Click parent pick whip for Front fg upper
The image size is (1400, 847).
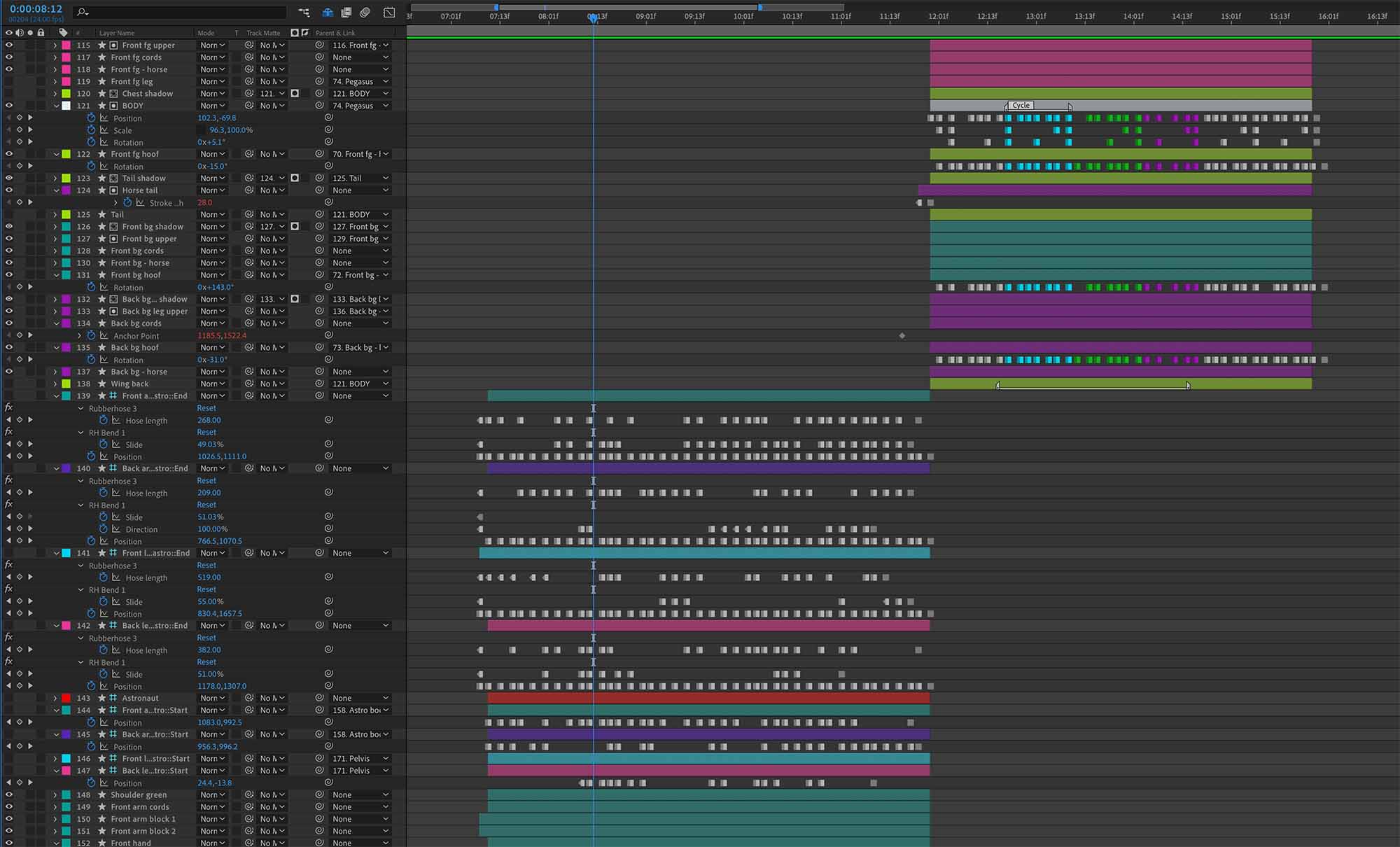319,45
